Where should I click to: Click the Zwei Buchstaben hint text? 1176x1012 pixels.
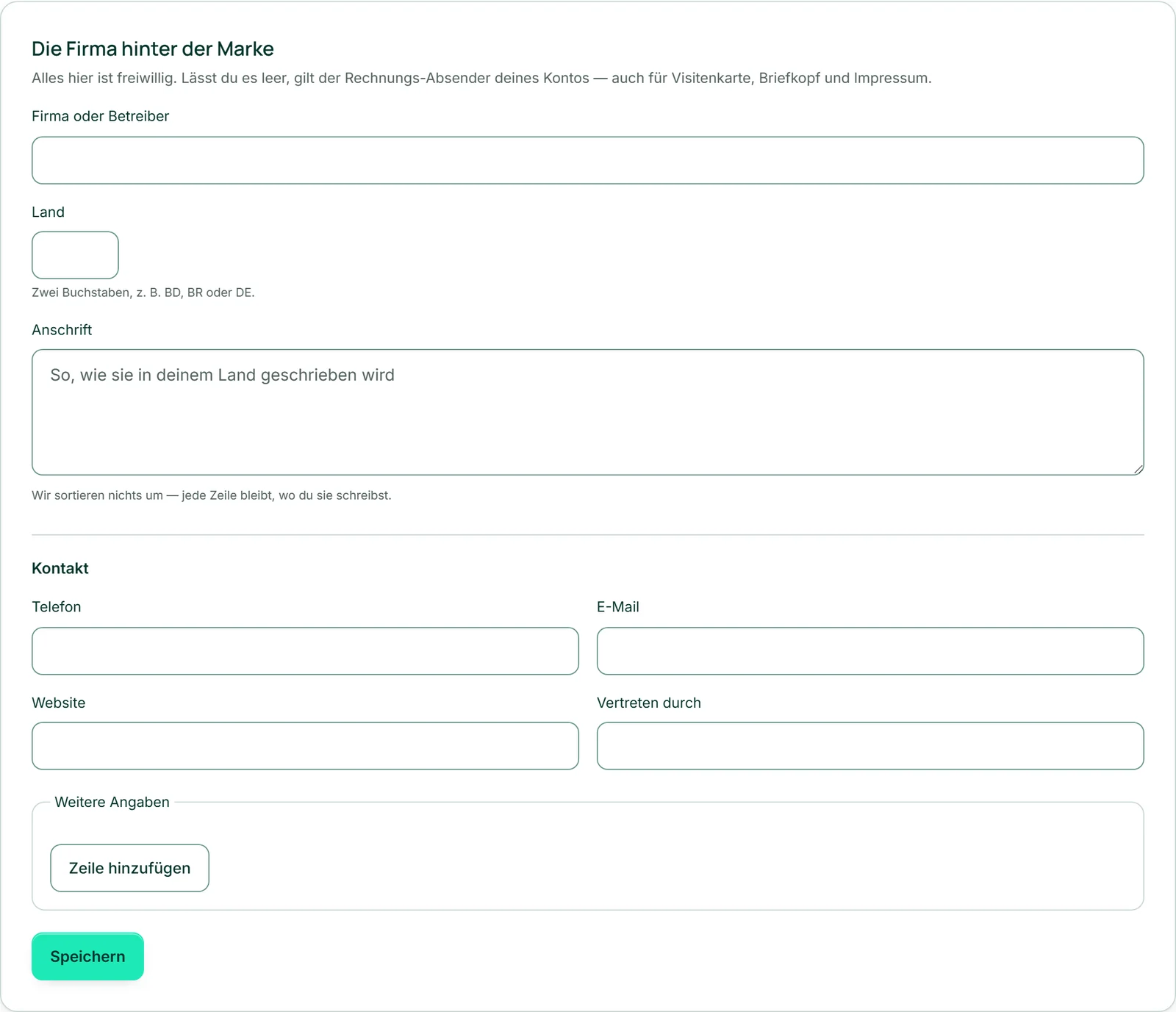(x=143, y=293)
